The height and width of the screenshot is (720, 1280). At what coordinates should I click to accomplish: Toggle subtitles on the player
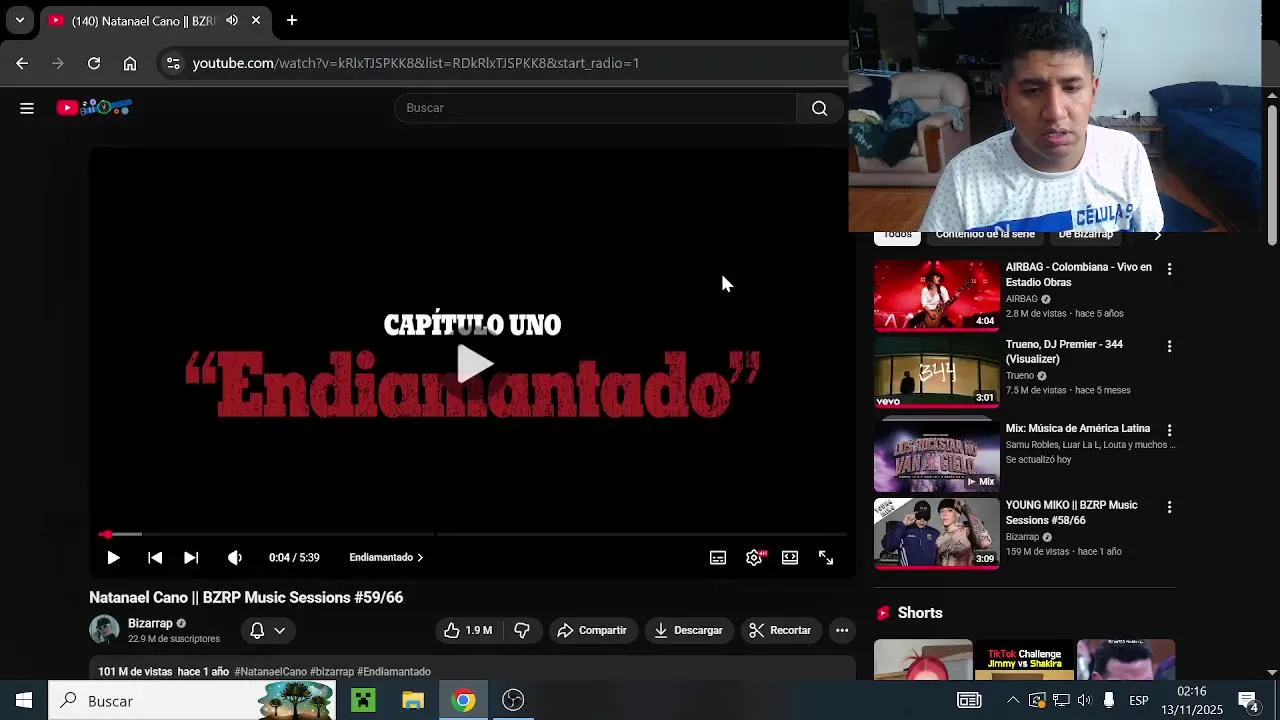(x=718, y=558)
